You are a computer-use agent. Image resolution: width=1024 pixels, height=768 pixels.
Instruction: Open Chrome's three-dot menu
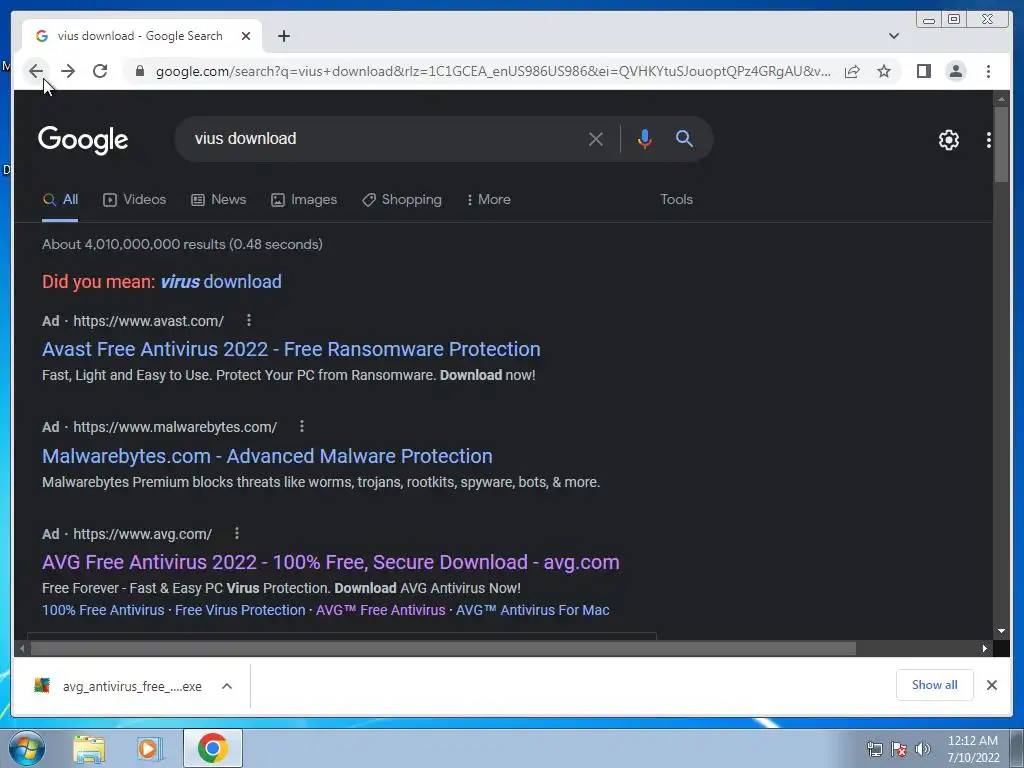coord(988,71)
